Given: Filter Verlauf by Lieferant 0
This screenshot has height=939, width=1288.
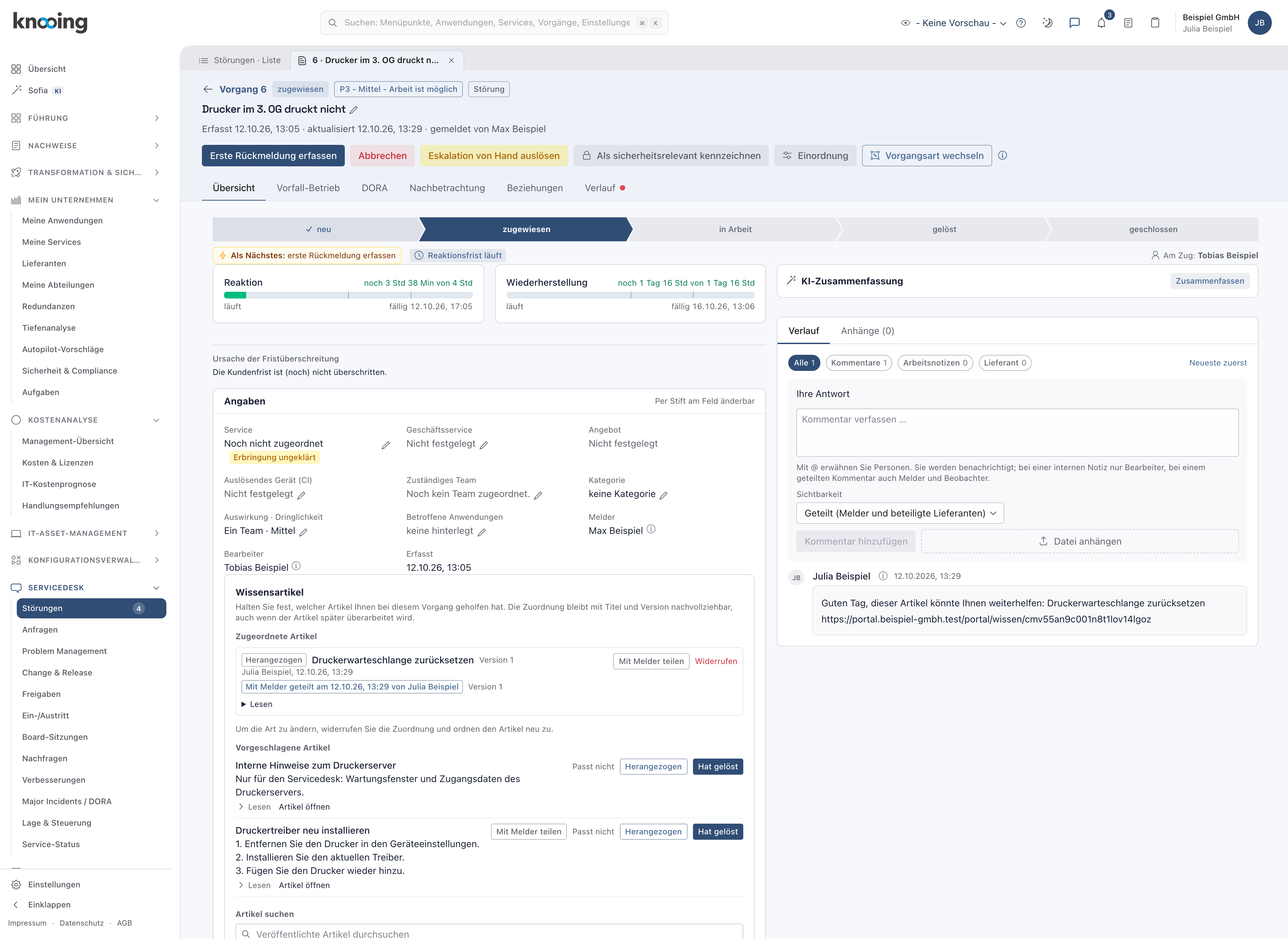Looking at the screenshot, I should click(x=1005, y=363).
